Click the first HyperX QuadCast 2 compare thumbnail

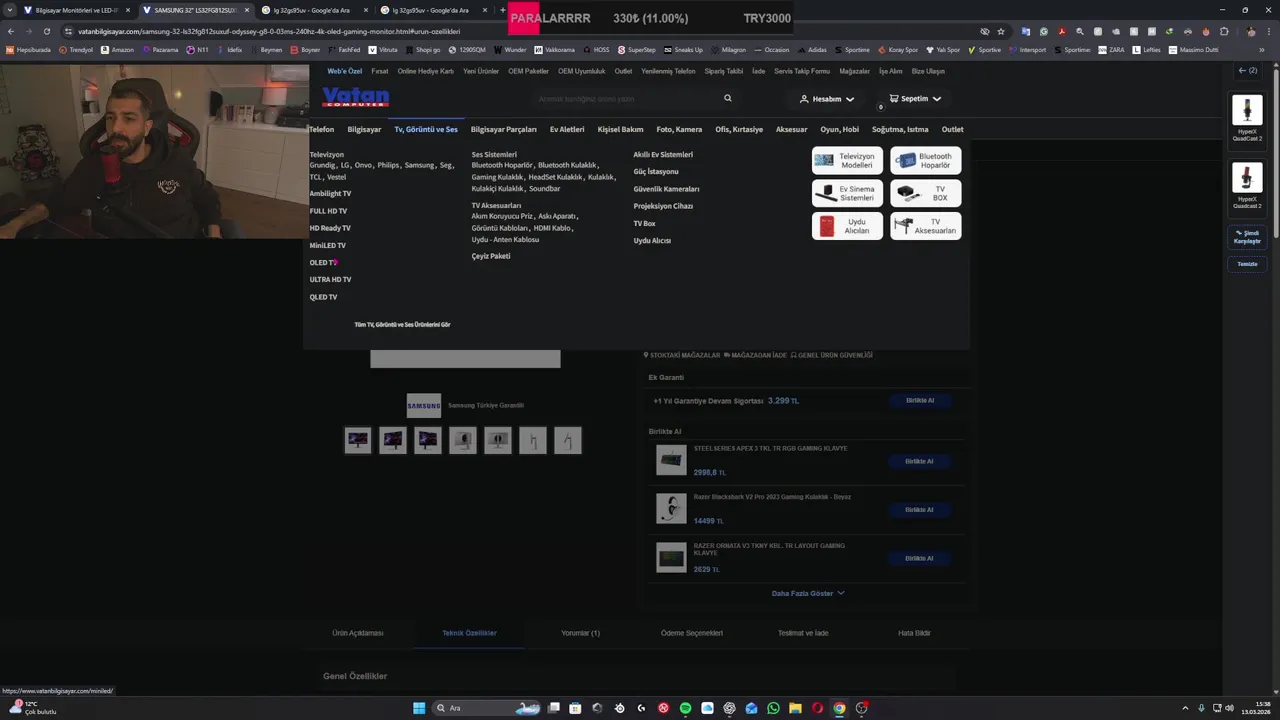(1247, 109)
